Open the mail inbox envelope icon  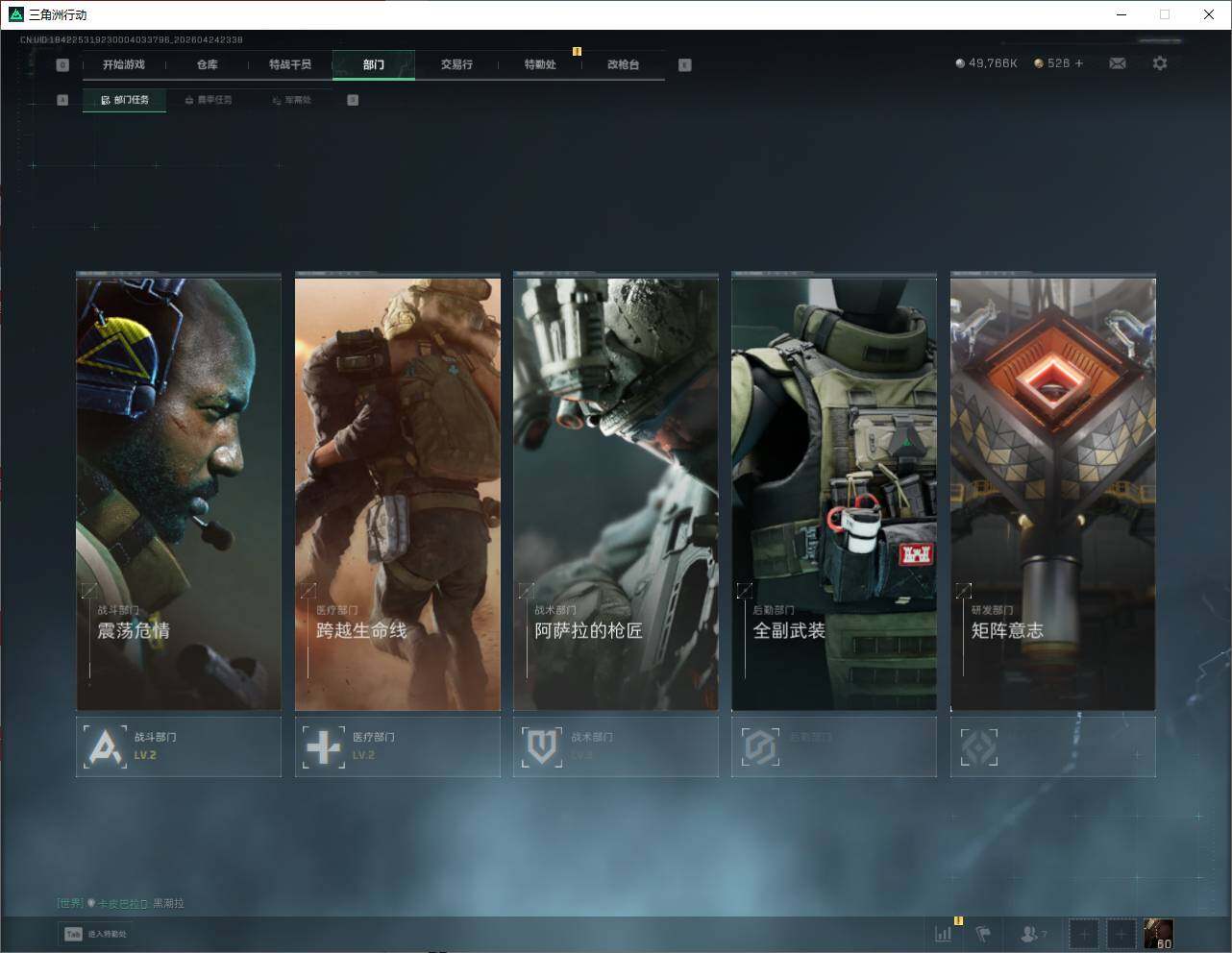pyautogui.click(x=1118, y=63)
